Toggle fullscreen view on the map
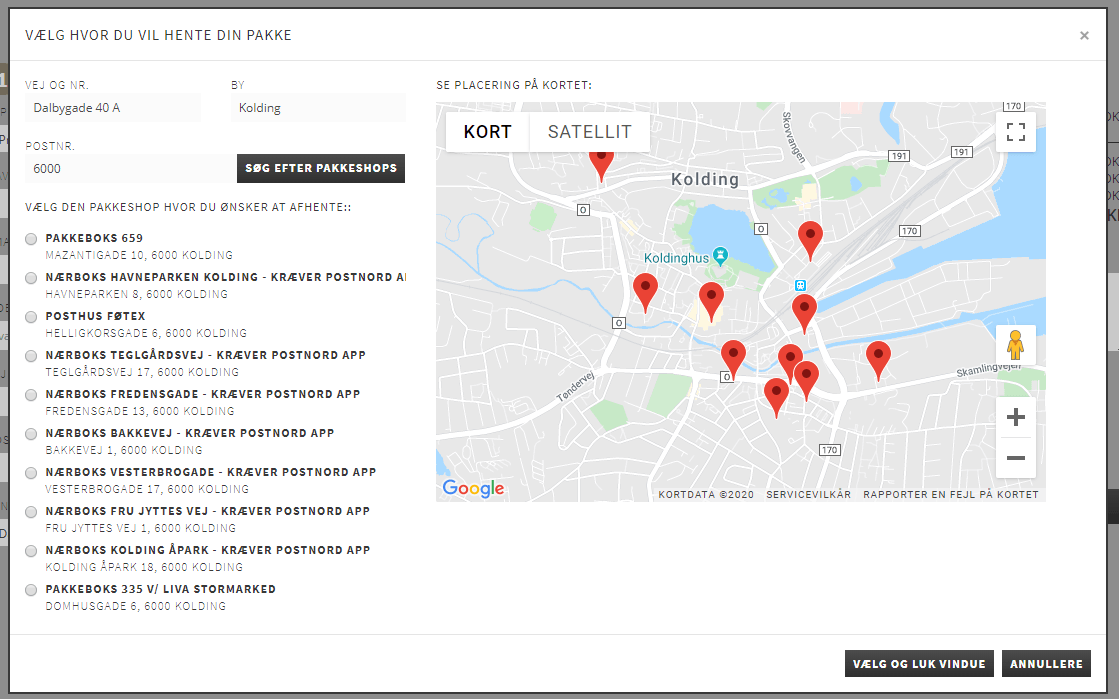Image resolution: width=1119 pixels, height=699 pixels. pyautogui.click(x=1016, y=132)
